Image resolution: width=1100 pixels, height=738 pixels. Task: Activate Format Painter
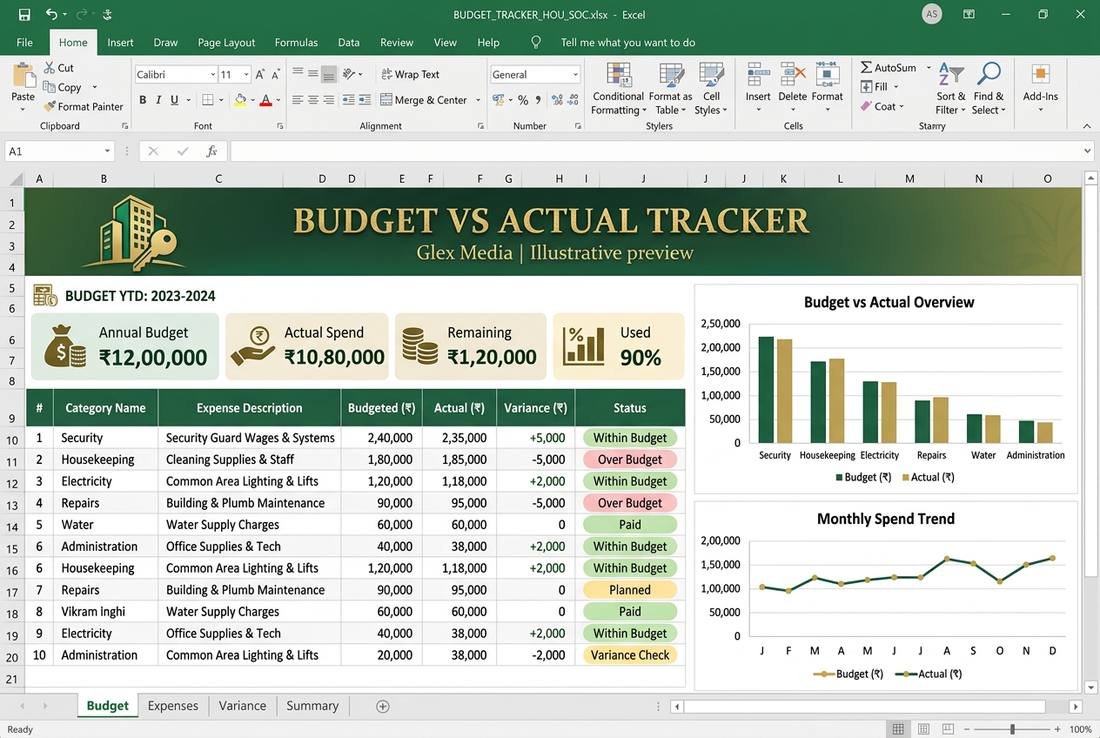point(83,107)
